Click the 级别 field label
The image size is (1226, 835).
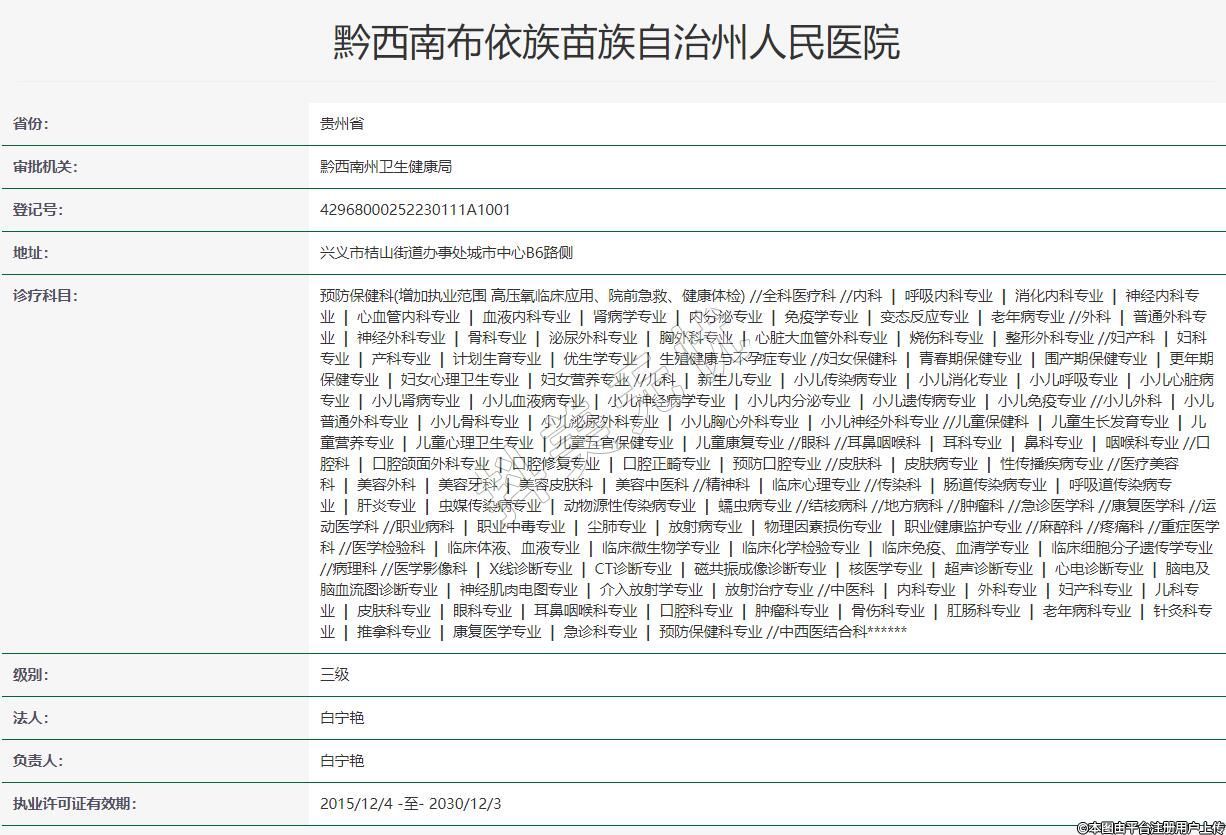[x=30, y=675]
